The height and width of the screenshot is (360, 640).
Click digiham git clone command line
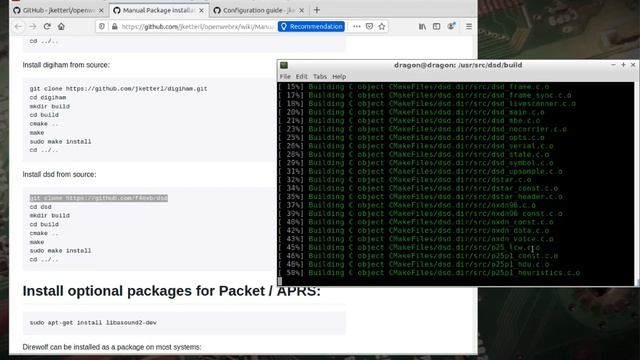[118, 89]
